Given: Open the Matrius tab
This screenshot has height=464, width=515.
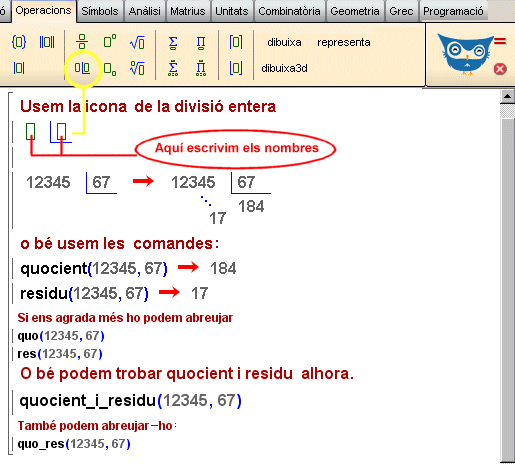Looking at the screenshot, I should 188,11.
